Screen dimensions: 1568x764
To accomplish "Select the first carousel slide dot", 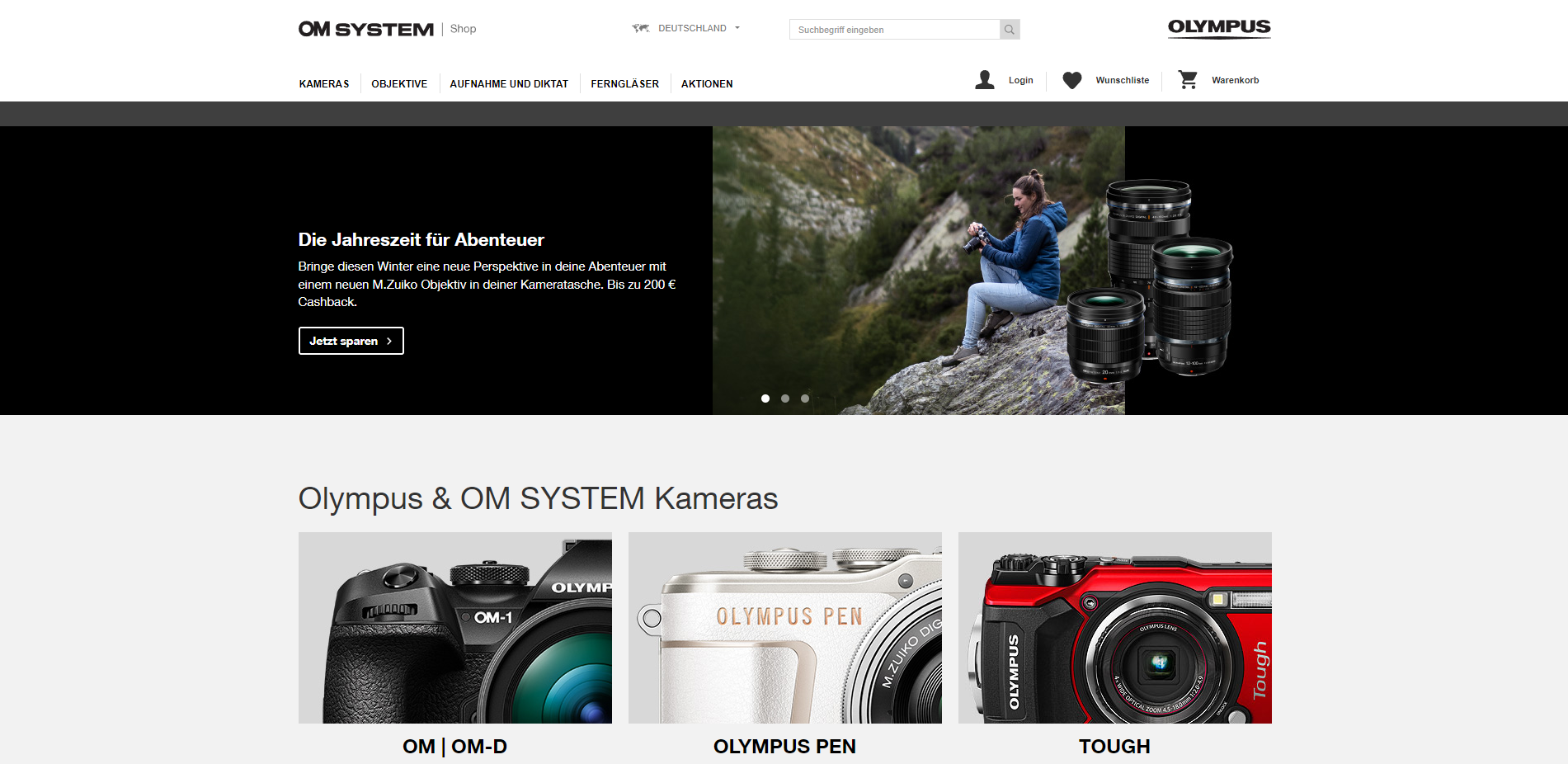I will [765, 399].
